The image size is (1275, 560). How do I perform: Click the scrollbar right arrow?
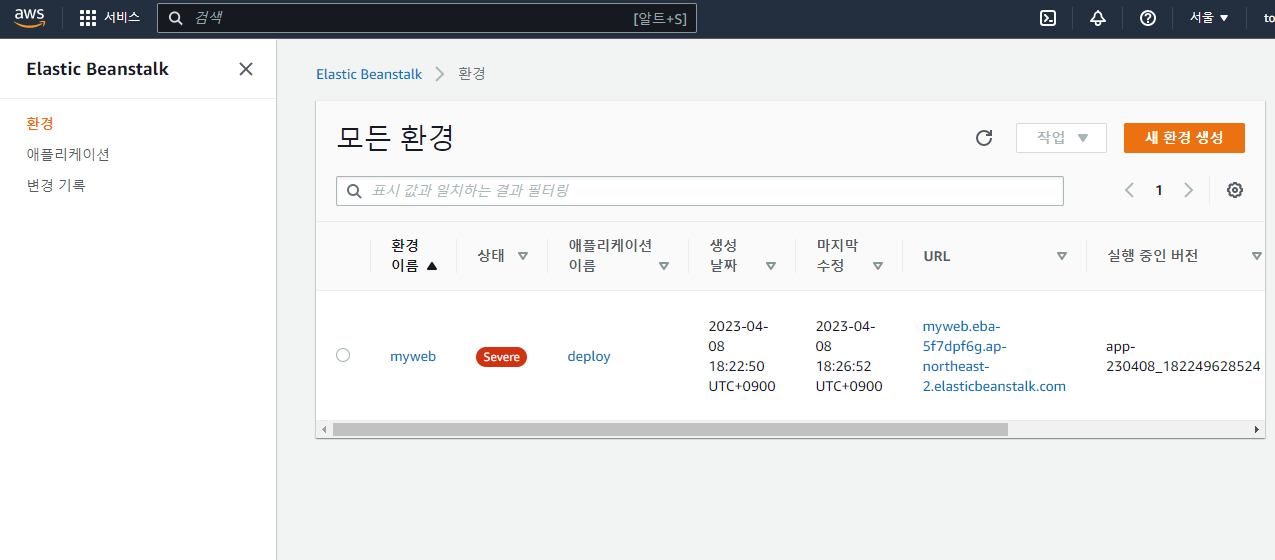[1258, 429]
